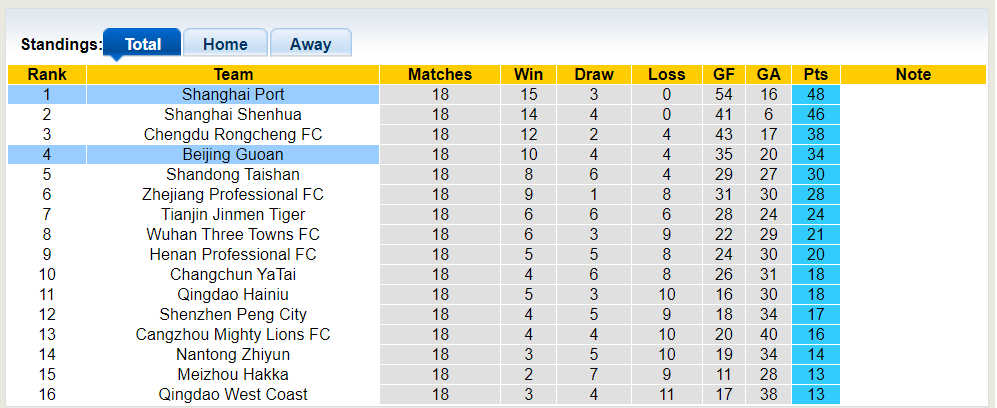Select the Beijing Guoan team row

click(233, 154)
